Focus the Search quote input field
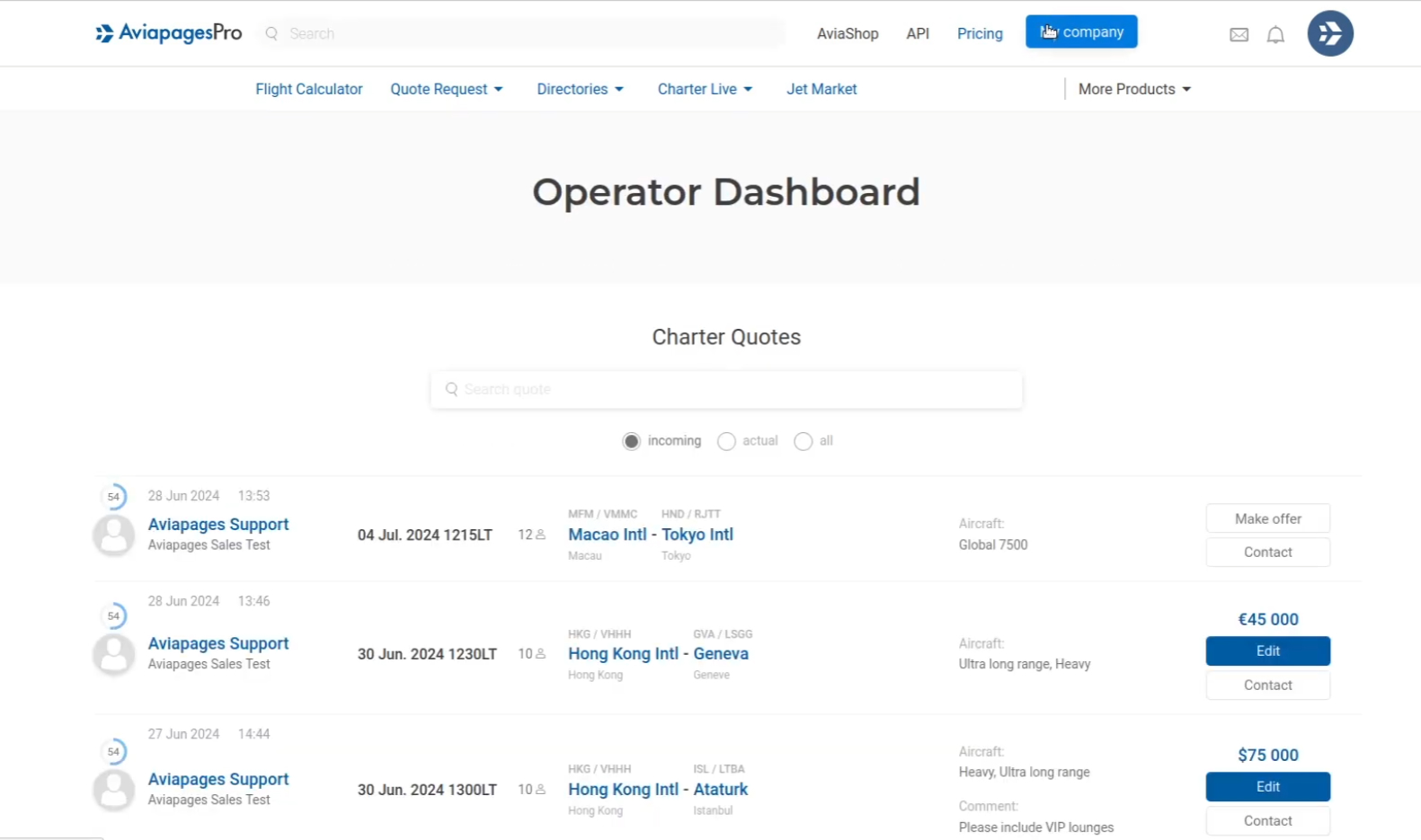This screenshot has height=840, width=1421. (x=726, y=389)
